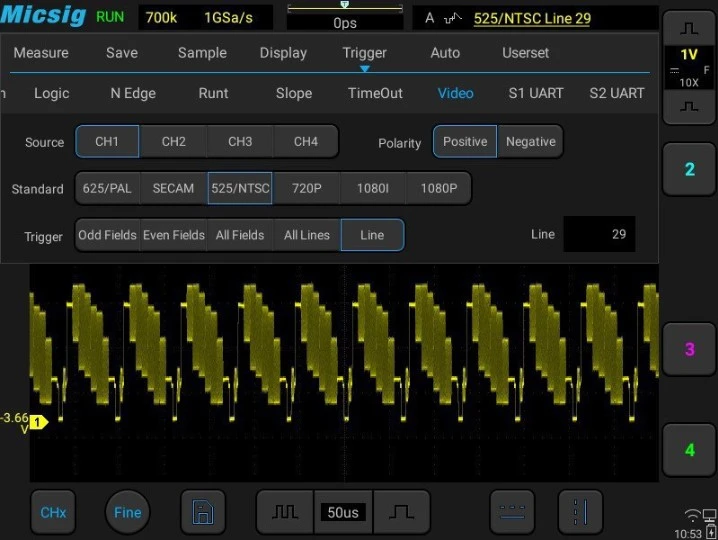
Task: Trigger on Even Fields
Action: coord(174,235)
